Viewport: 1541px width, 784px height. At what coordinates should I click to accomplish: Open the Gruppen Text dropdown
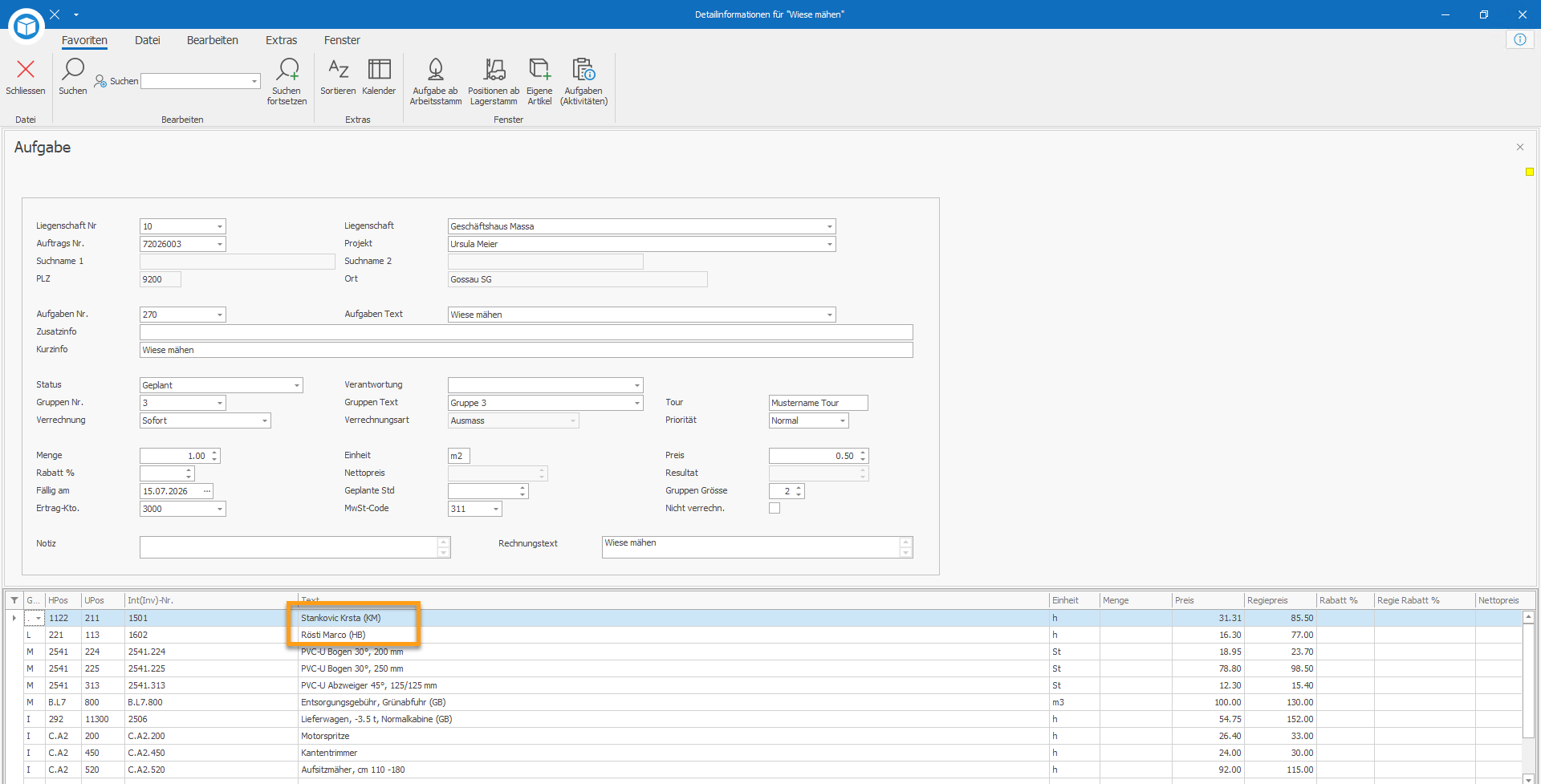pyautogui.click(x=637, y=403)
